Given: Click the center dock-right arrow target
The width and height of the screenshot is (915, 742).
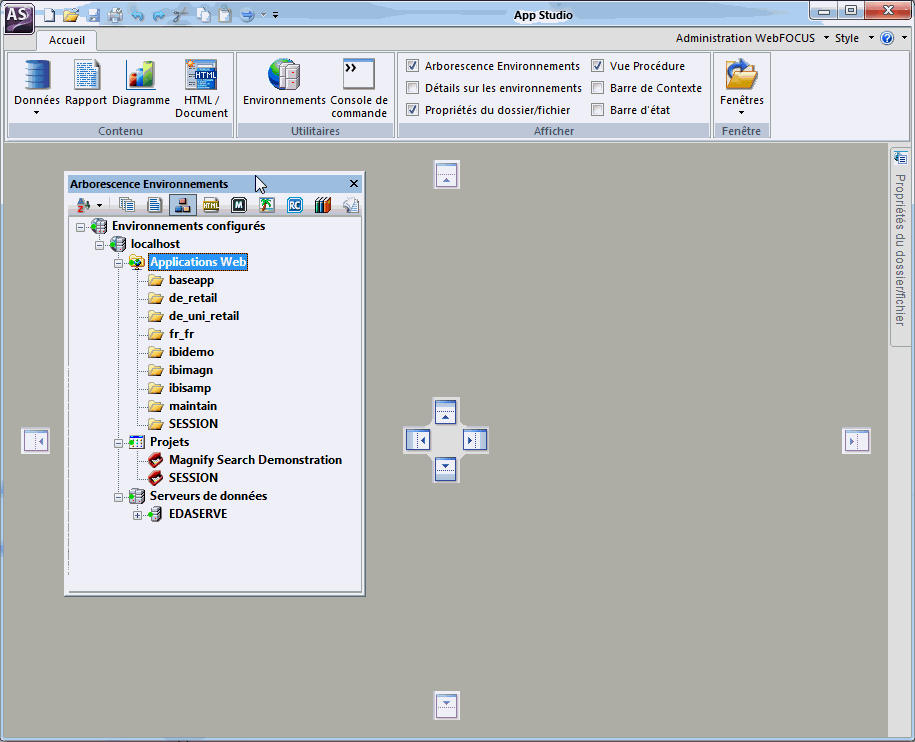Looking at the screenshot, I should click(474, 440).
